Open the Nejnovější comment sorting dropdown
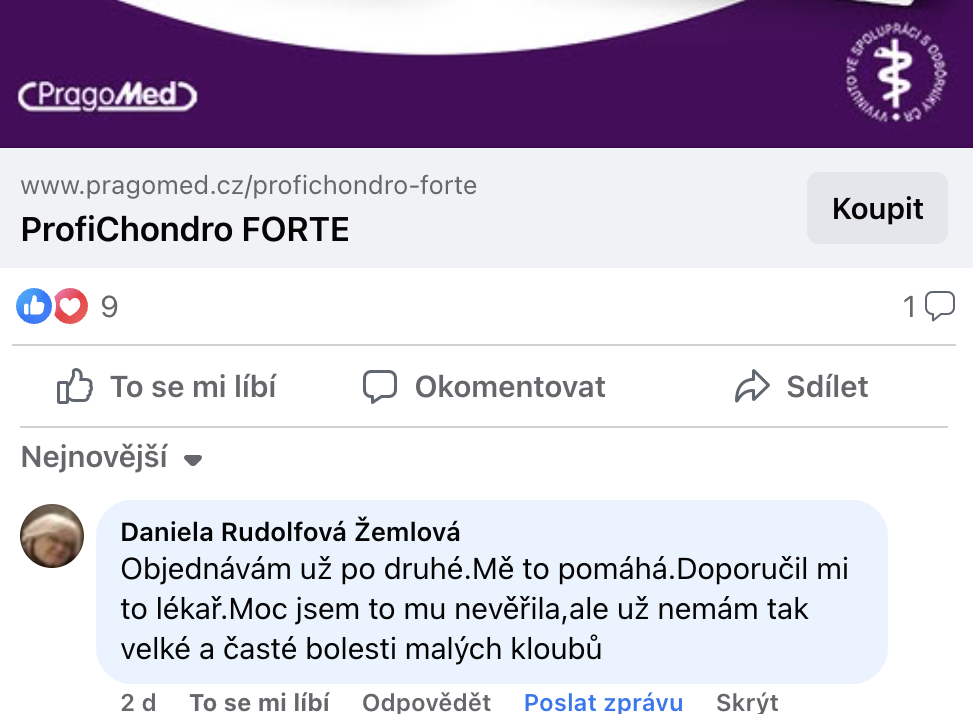The image size is (973, 714). 95,458
